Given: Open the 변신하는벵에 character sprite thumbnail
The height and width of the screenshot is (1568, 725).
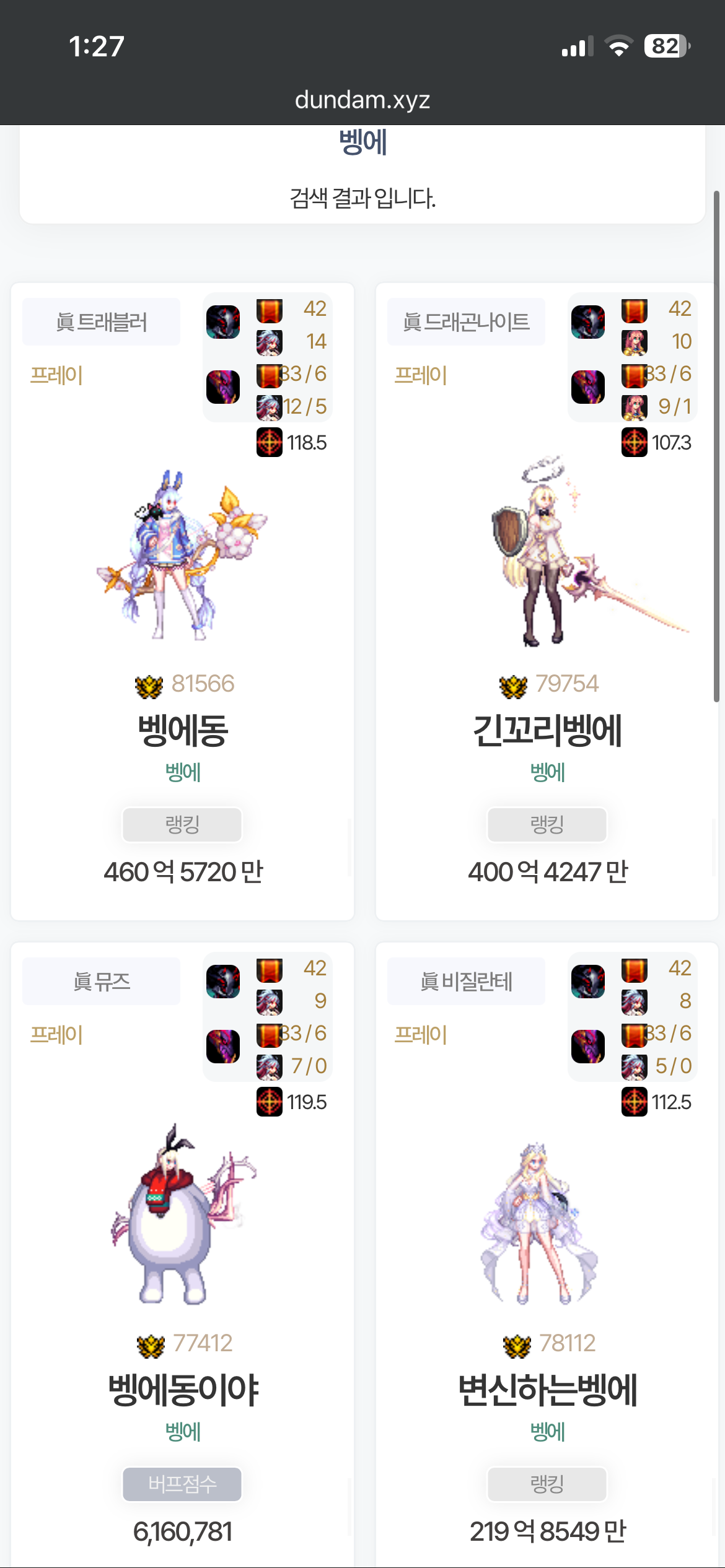Looking at the screenshot, I should point(539,1223).
